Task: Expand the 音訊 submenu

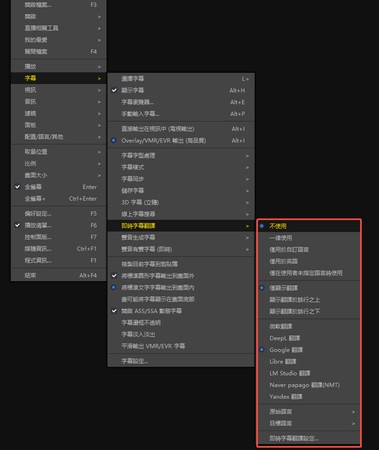Action: coord(59,102)
